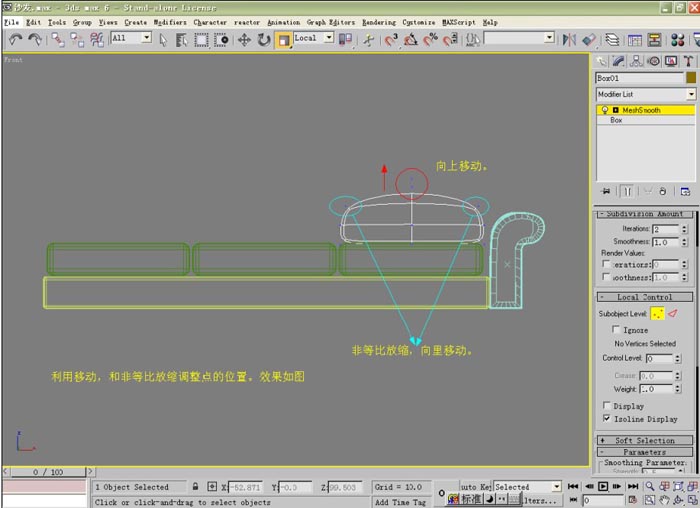Click the Undo arrow in toolbar
The height and width of the screenshot is (508, 700).
[x=15, y=39]
